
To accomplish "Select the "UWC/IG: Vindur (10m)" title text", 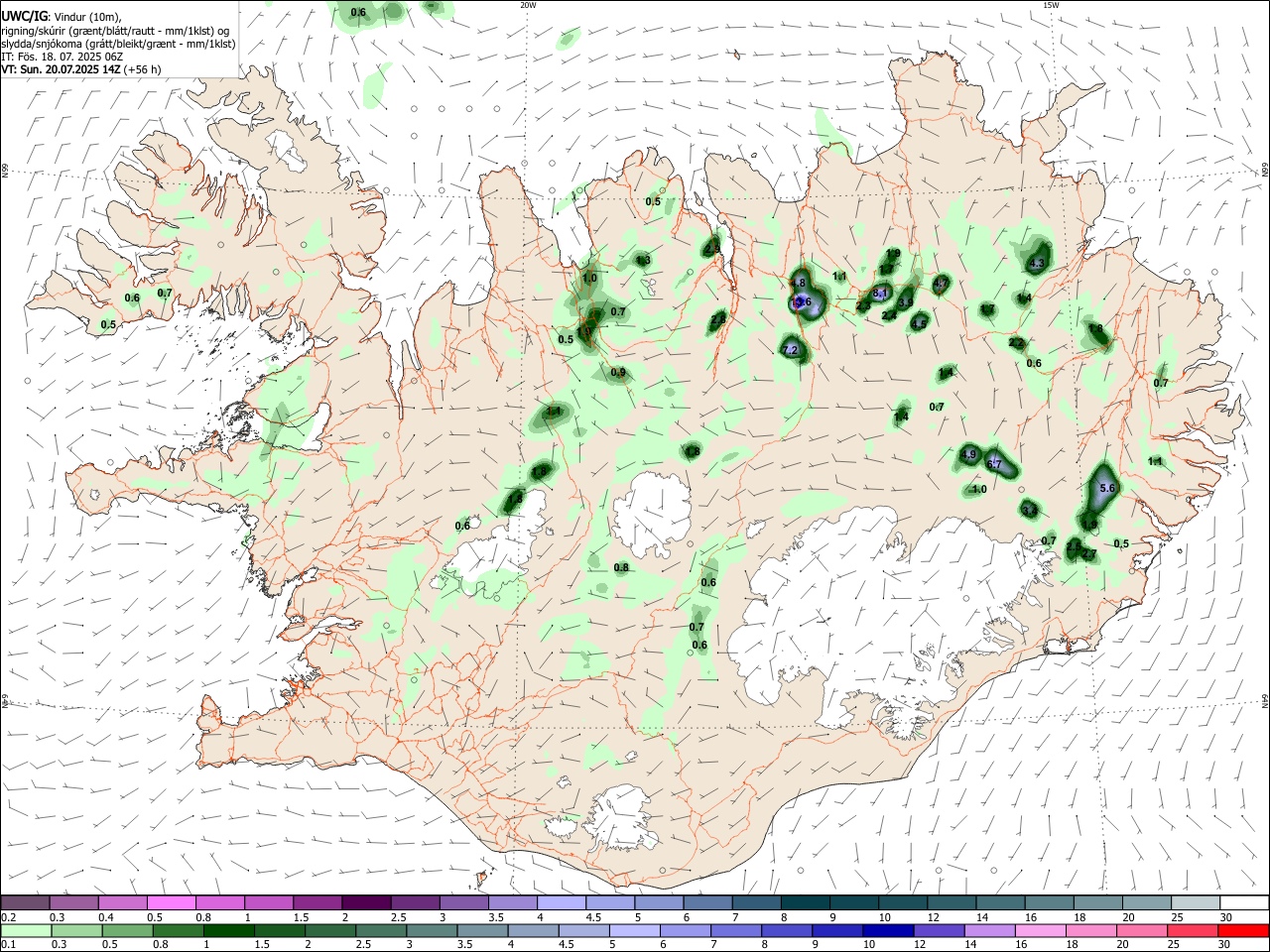I will pos(61,17).
